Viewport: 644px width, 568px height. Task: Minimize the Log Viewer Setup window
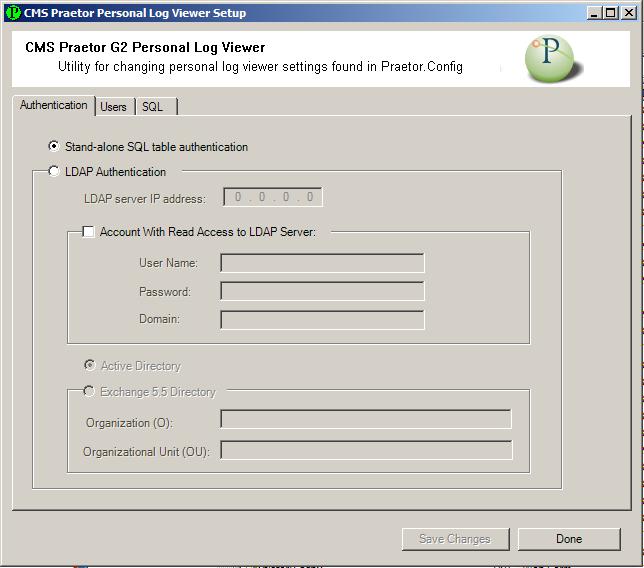pos(593,13)
